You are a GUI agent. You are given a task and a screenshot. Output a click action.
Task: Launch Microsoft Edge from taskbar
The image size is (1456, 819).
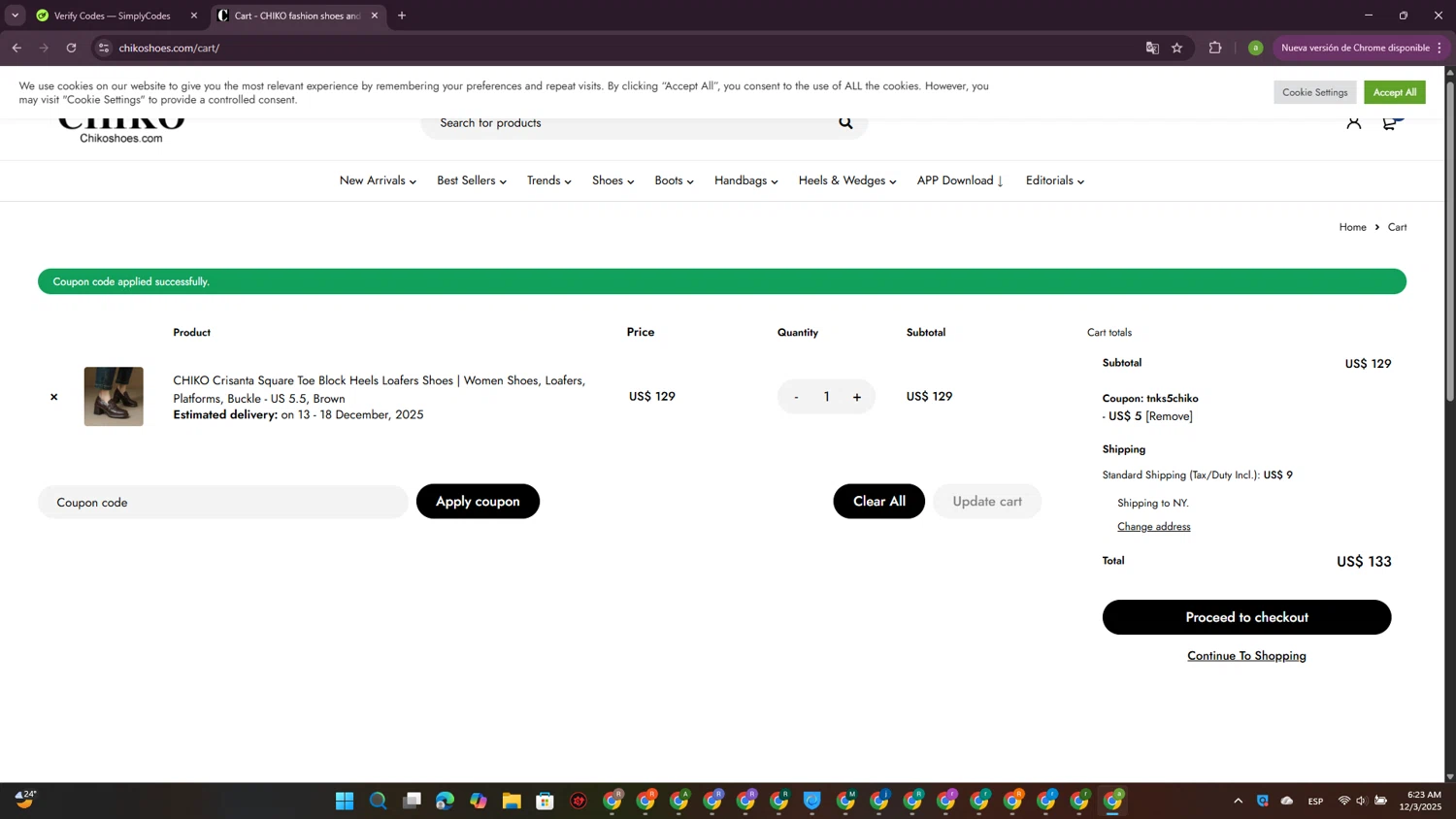(x=445, y=801)
